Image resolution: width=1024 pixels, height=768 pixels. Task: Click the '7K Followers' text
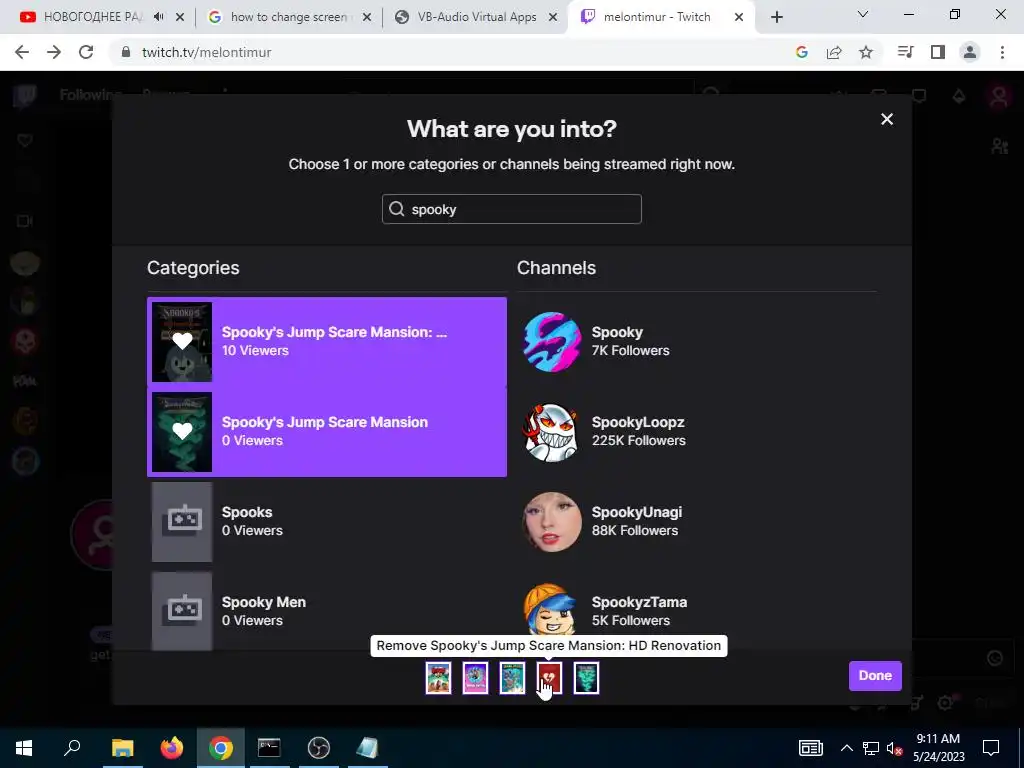(x=630, y=351)
